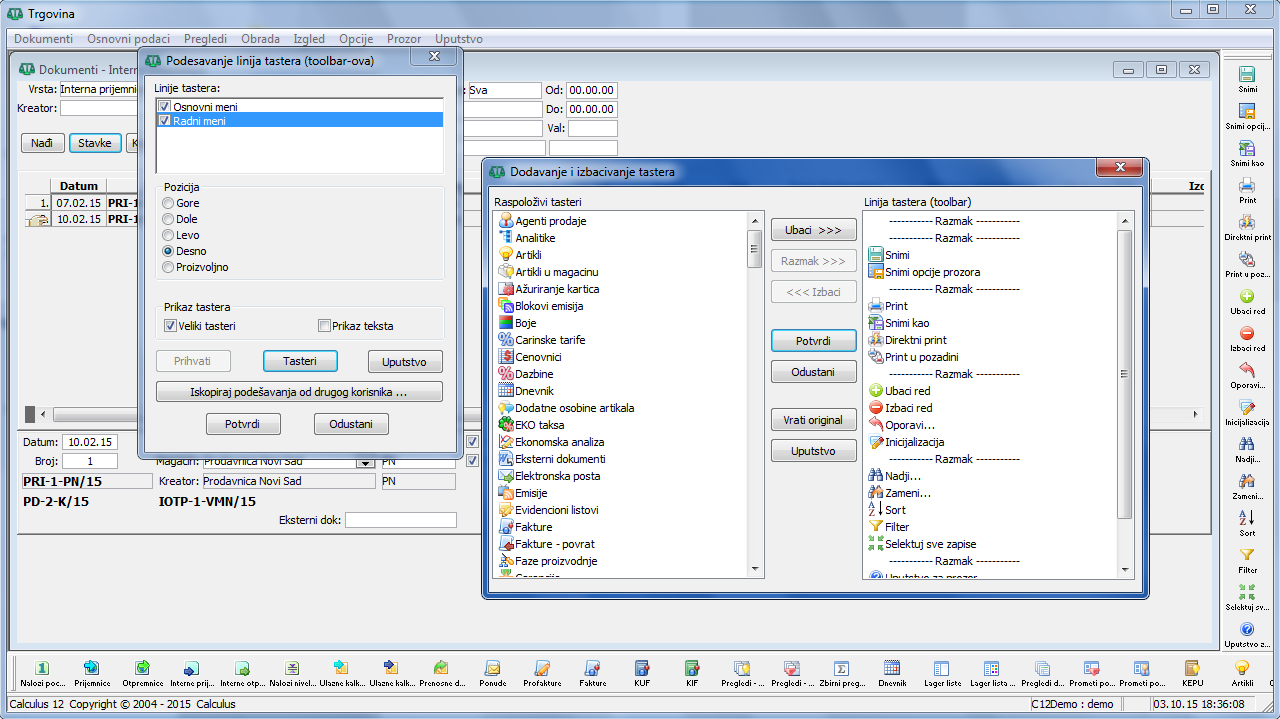Viewport: 1280px width, 719px height.
Task: Click the KUF icon in bottom toolbar
Action: pos(642,668)
